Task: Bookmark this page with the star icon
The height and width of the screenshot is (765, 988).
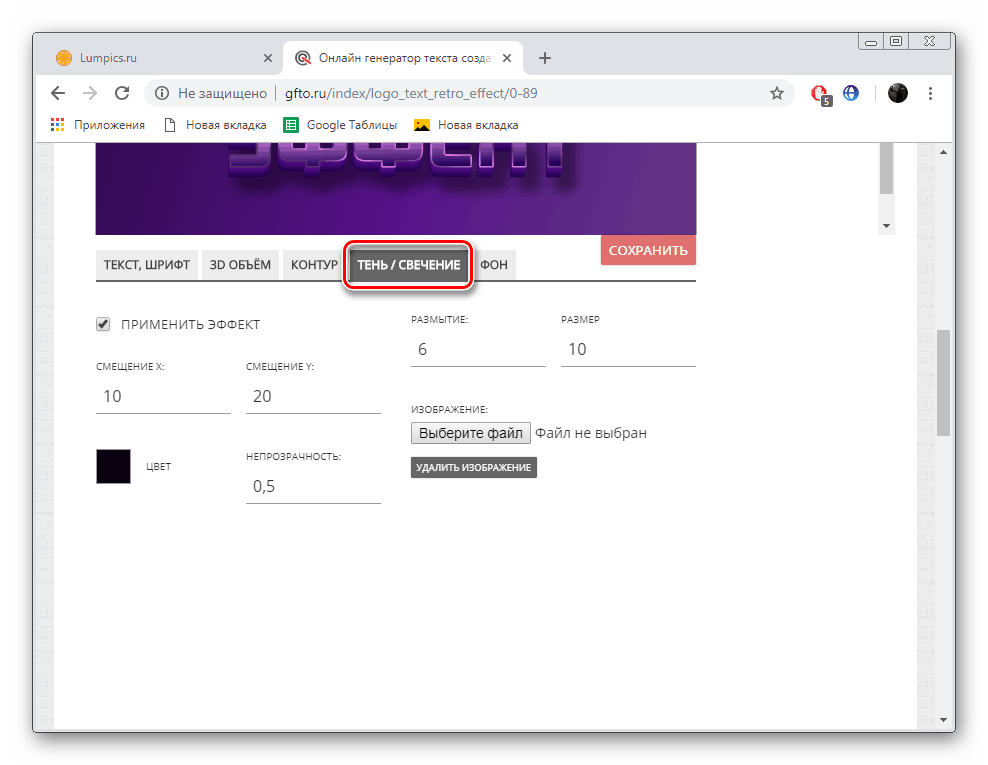Action: [x=777, y=93]
